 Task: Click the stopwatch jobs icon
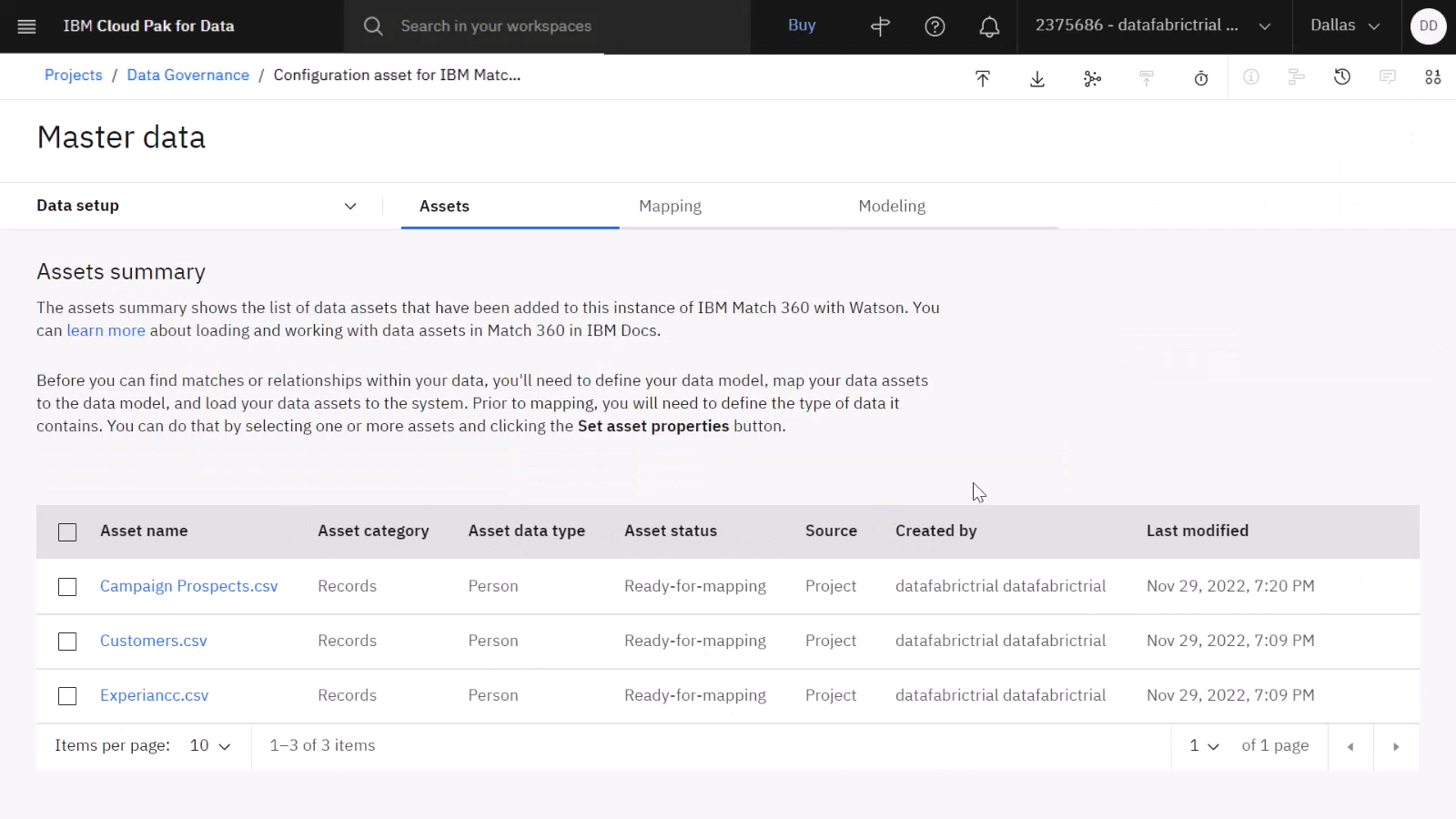pos(1201,78)
